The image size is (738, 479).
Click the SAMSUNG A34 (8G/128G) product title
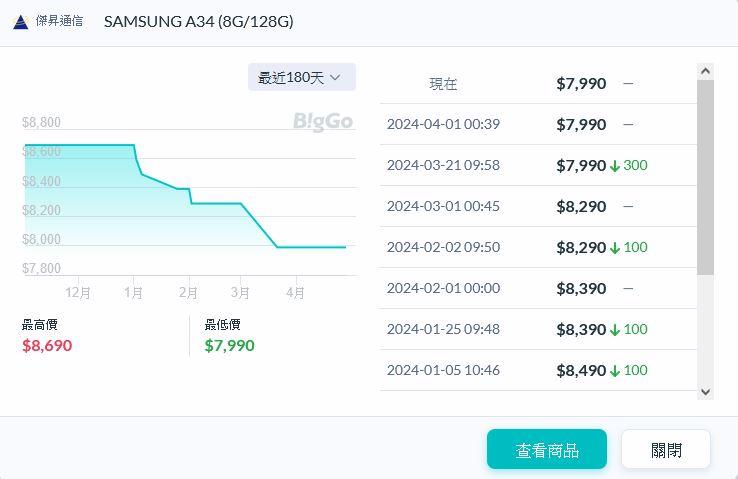[x=198, y=22]
